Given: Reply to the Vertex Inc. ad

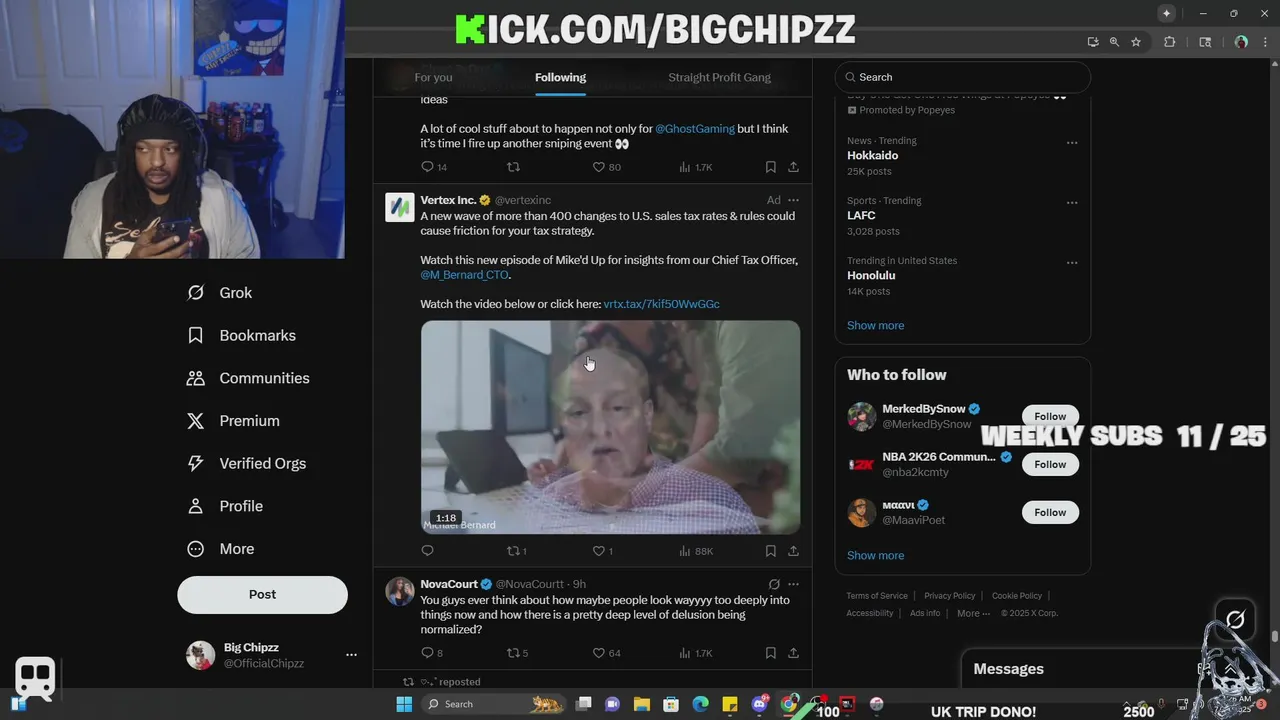Looking at the screenshot, I should 427,551.
